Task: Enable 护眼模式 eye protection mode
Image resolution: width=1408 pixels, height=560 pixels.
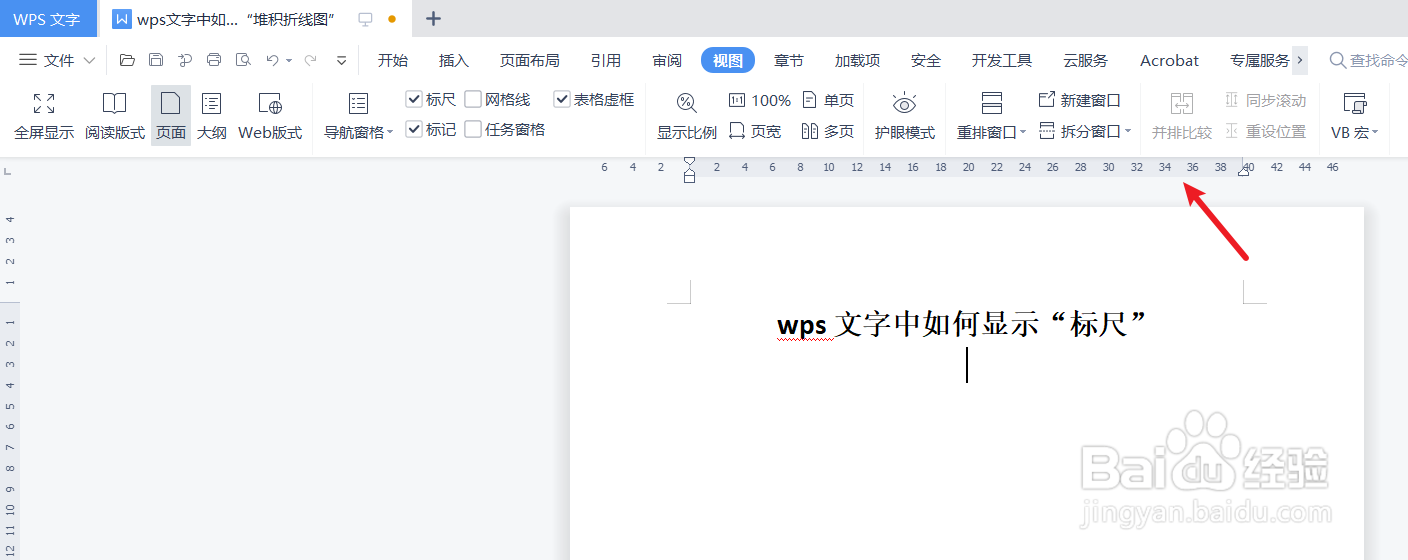Action: click(x=905, y=116)
